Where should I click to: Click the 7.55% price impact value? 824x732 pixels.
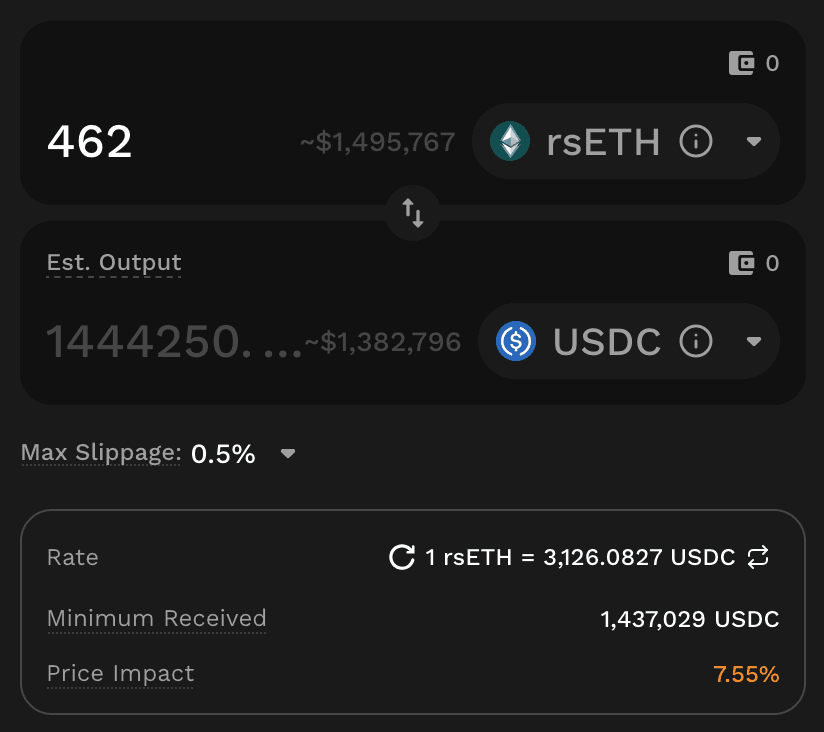[746, 674]
